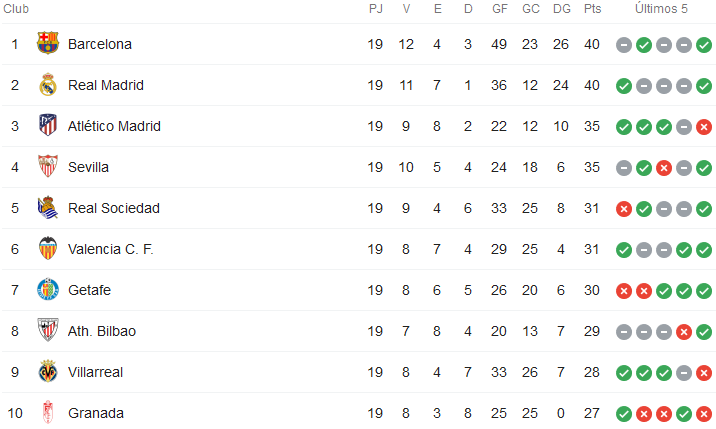Click Barcelona's most recent green win icon

coord(704,45)
